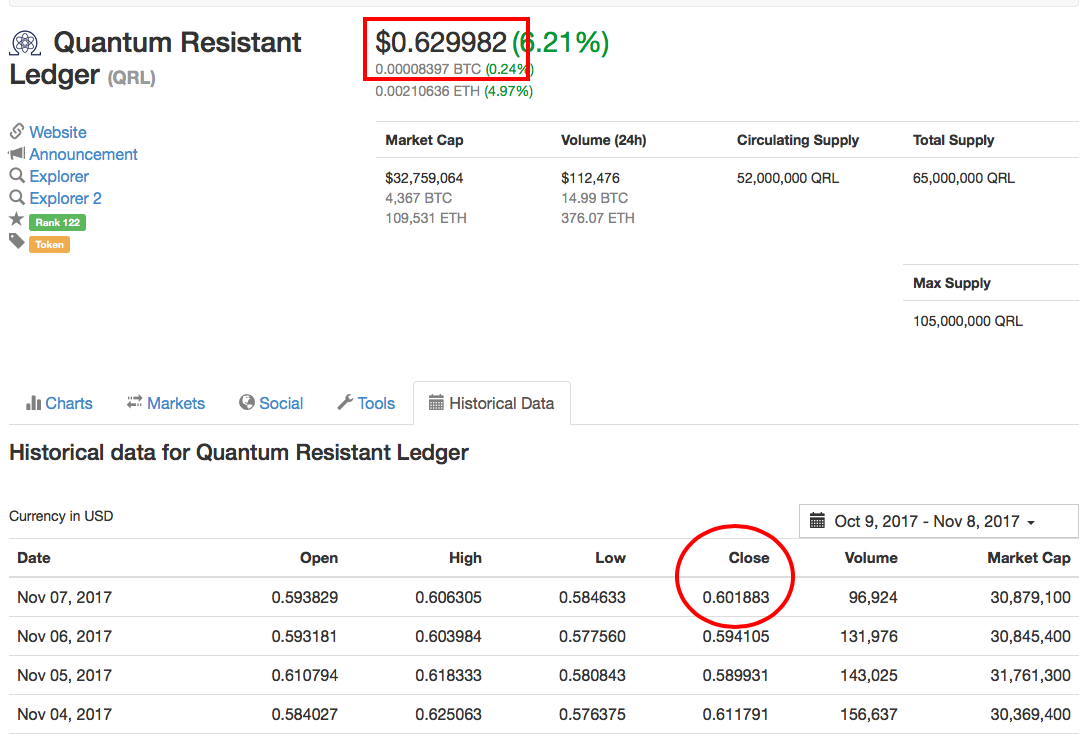The width and height of the screenshot is (1081, 738).
Task: Click the Volume (24h) heading
Action: 603,140
